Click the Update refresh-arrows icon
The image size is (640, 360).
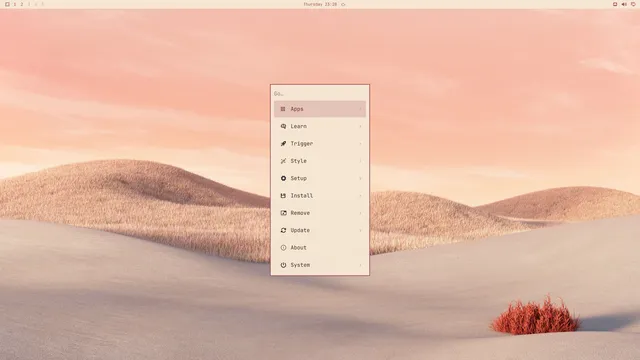point(283,231)
